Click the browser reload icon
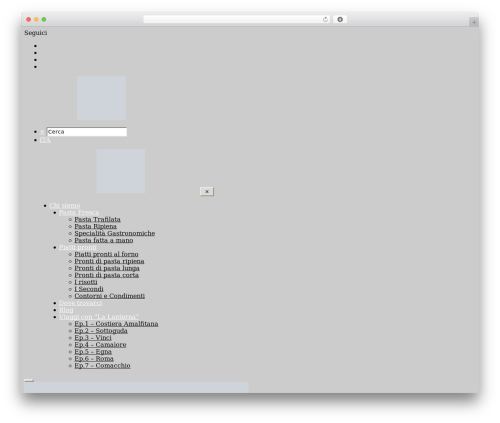This screenshot has height=423, width=500. tap(325, 20)
